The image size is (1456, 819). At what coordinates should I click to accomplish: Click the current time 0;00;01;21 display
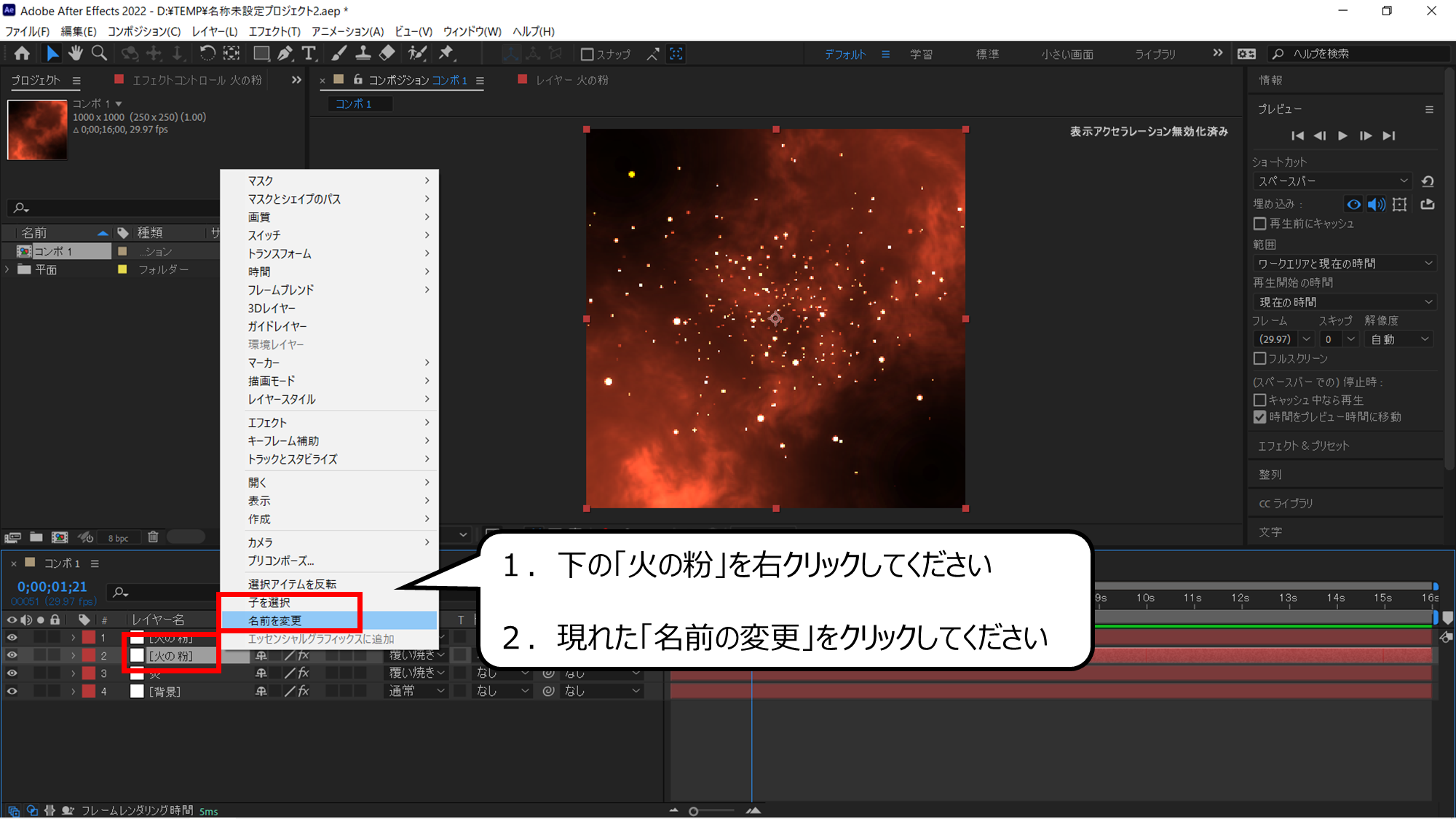(x=52, y=587)
